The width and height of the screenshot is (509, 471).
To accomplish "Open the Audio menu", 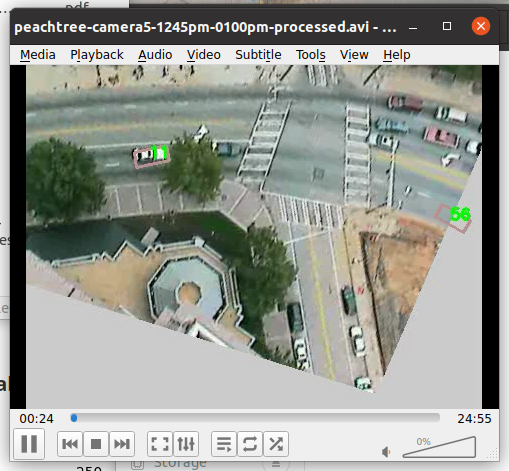I will pyautogui.click(x=155, y=55).
